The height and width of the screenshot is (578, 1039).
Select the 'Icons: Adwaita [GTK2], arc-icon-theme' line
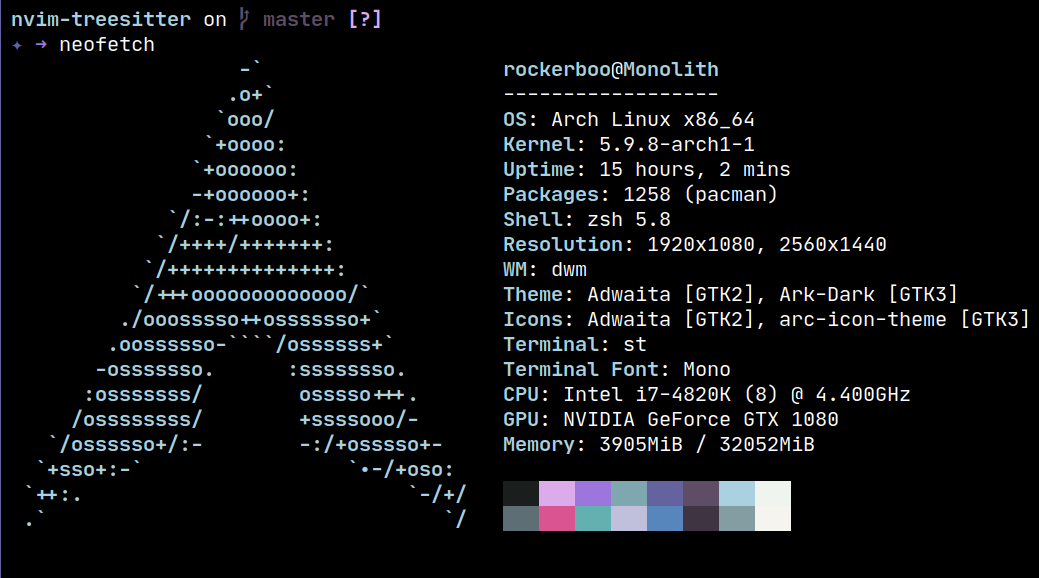[766, 319]
